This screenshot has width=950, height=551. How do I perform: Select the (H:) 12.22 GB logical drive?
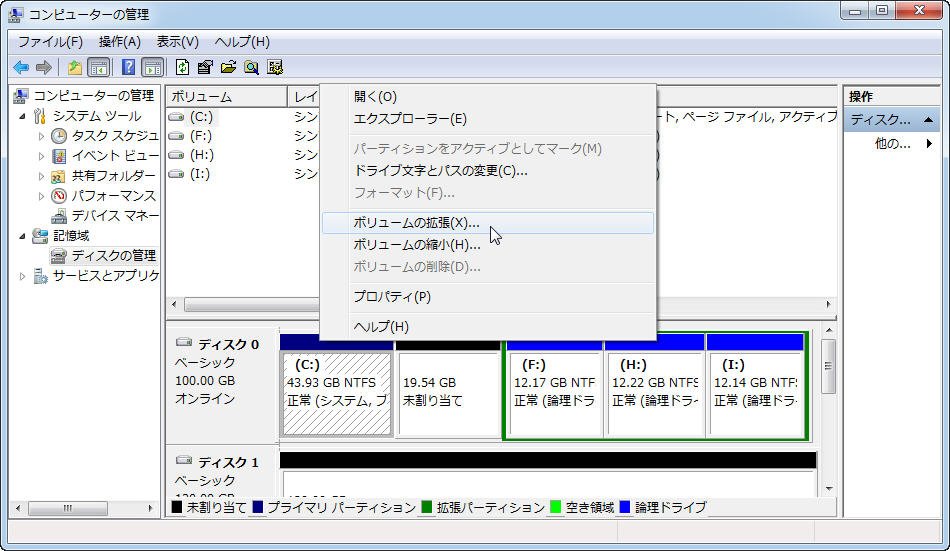655,394
